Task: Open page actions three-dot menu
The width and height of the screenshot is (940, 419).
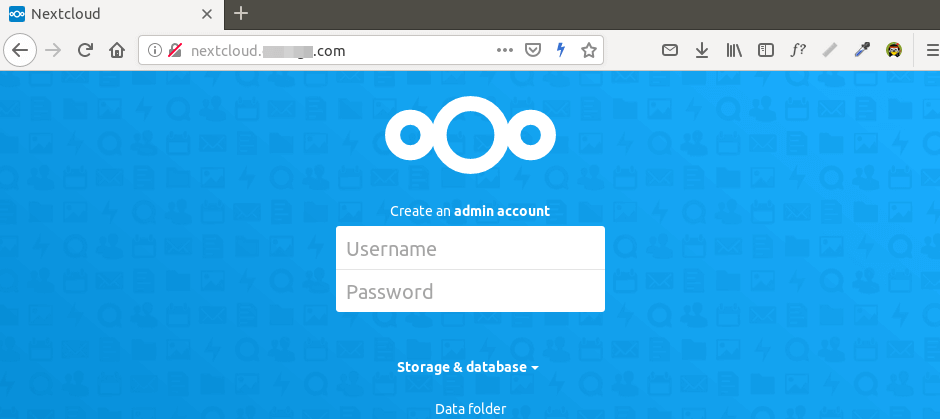Action: coord(505,50)
